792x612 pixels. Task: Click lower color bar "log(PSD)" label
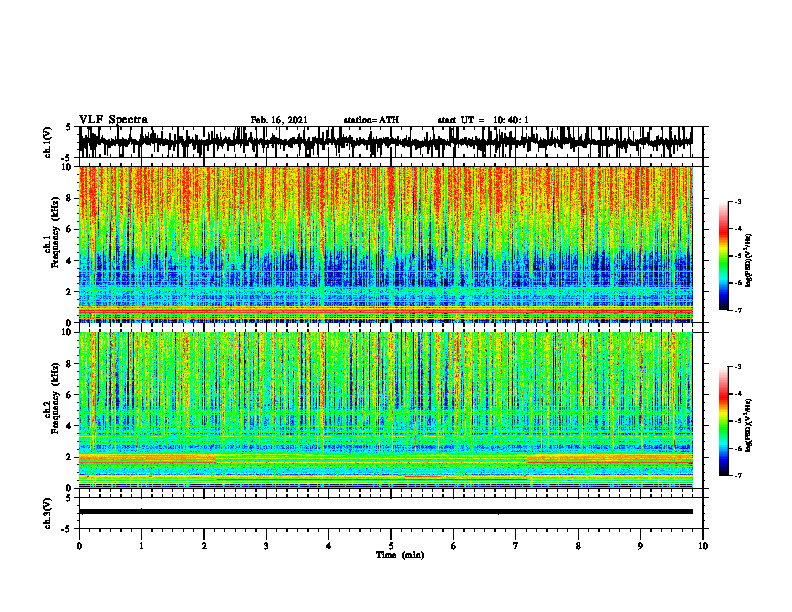tap(749, 425)
